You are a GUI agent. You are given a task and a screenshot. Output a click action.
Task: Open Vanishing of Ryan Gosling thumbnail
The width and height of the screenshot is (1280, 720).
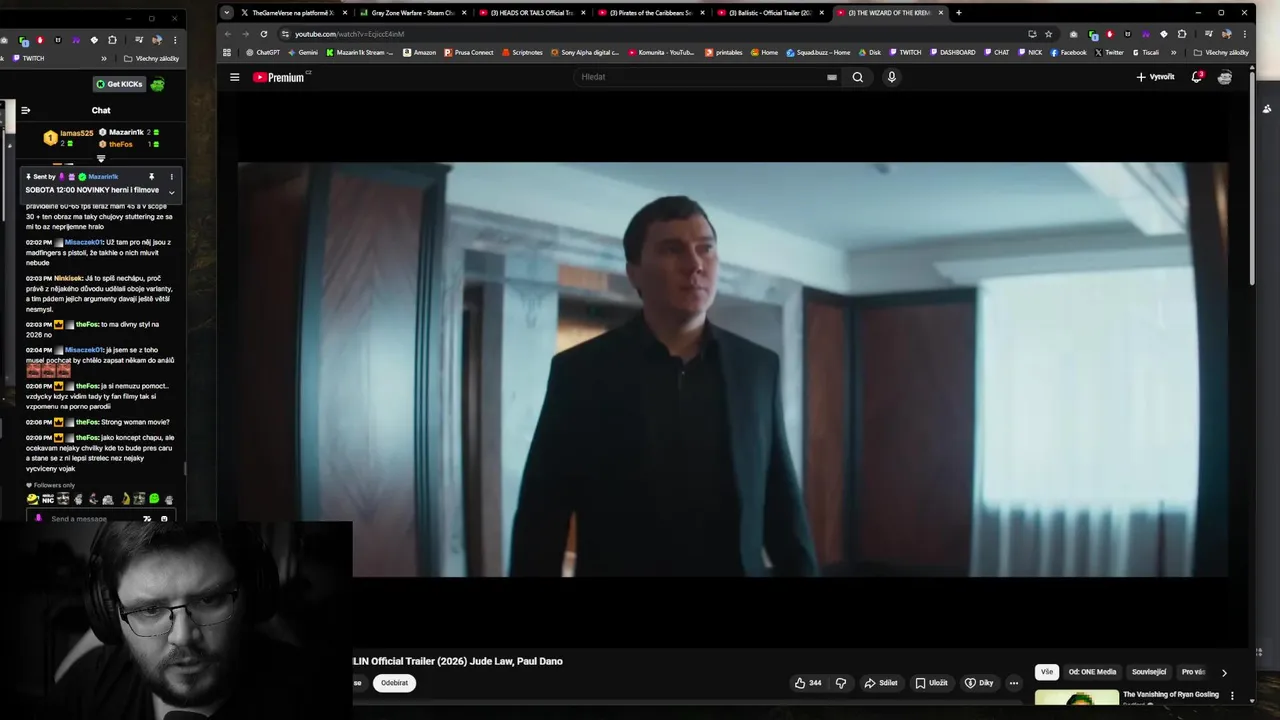pyautogui.click(x=1077, y=698)
